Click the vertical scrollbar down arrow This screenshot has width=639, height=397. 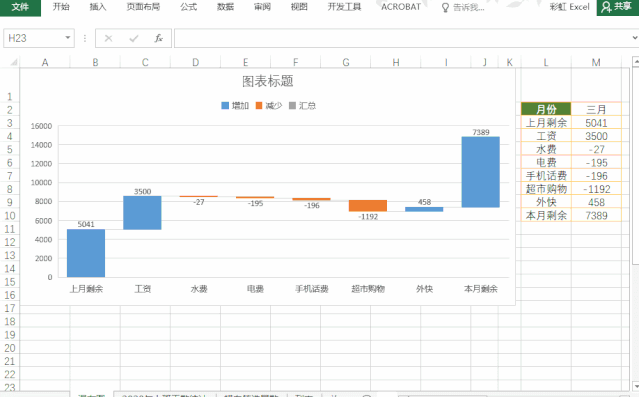(x=635, y=386)
